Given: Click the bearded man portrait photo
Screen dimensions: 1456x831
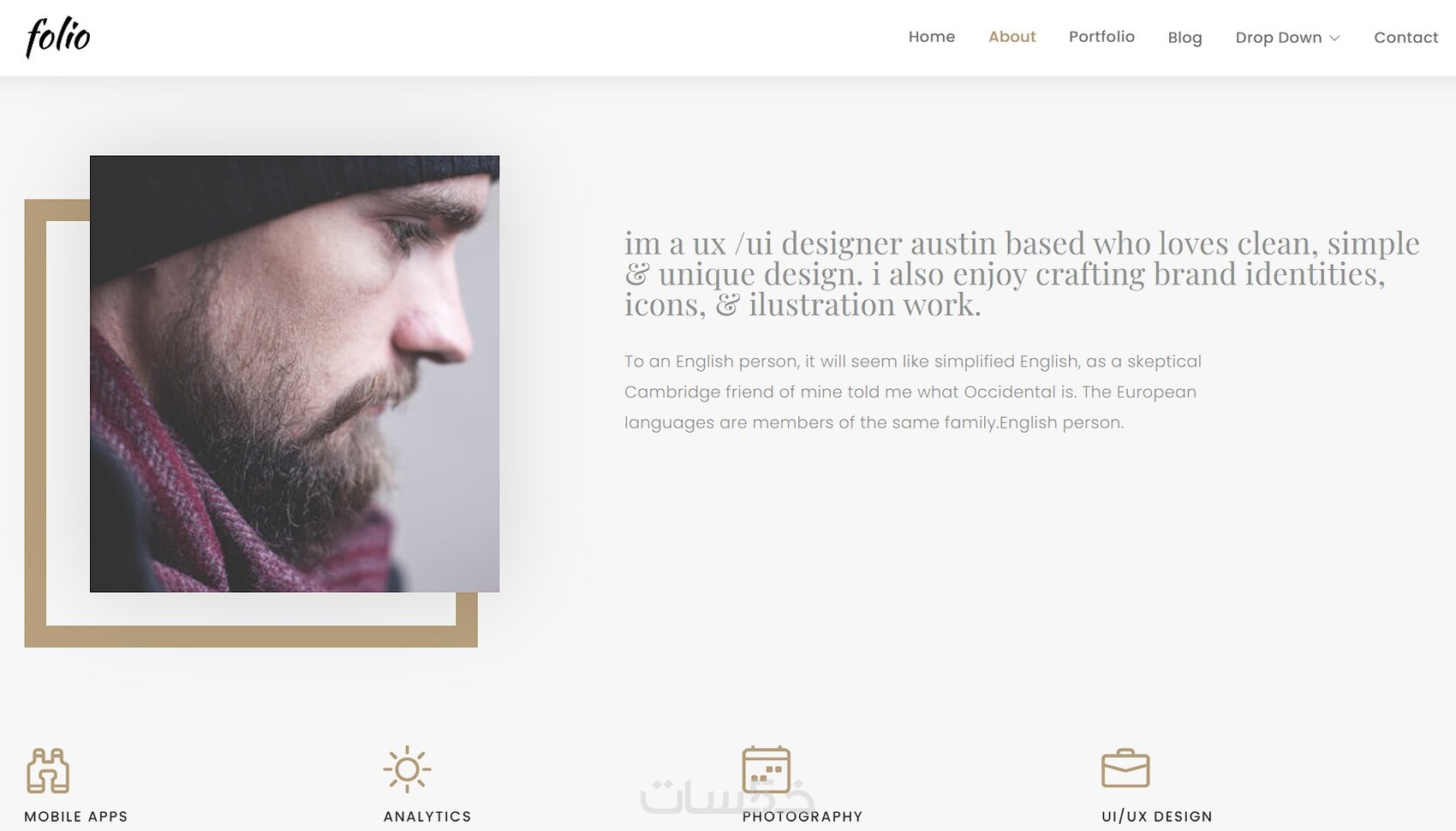Looking at the screenshot, I should (x=295, y=374).
